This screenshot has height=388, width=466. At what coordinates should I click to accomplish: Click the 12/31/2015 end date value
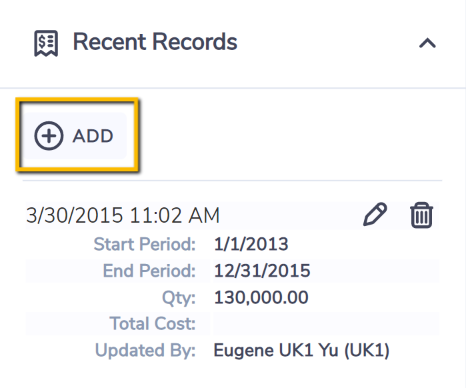tap(262, 271)
